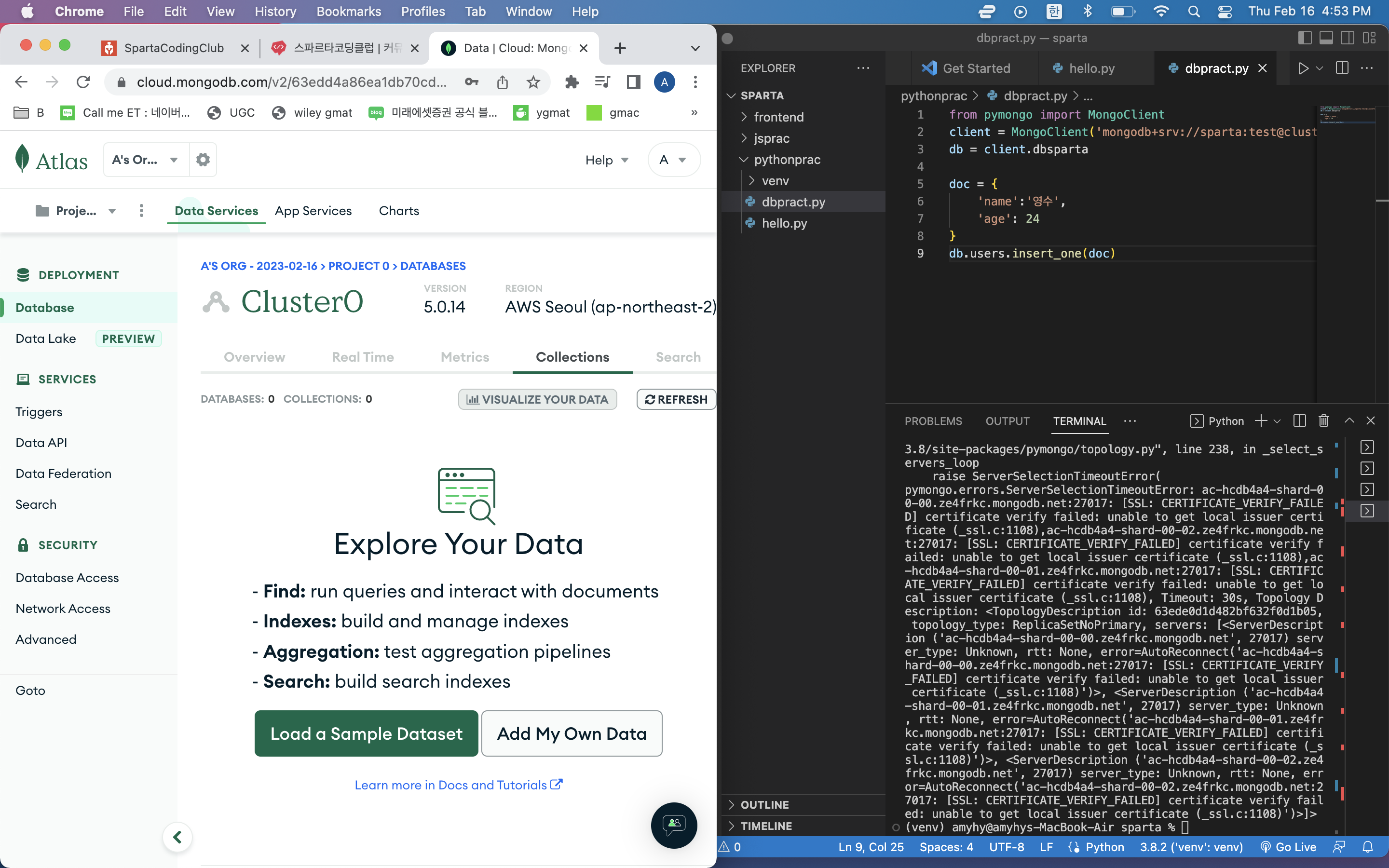Click the Atlas leaf logo
Image resolution: width=1389 pixels, height=868 pixels.
pos(22,159)
